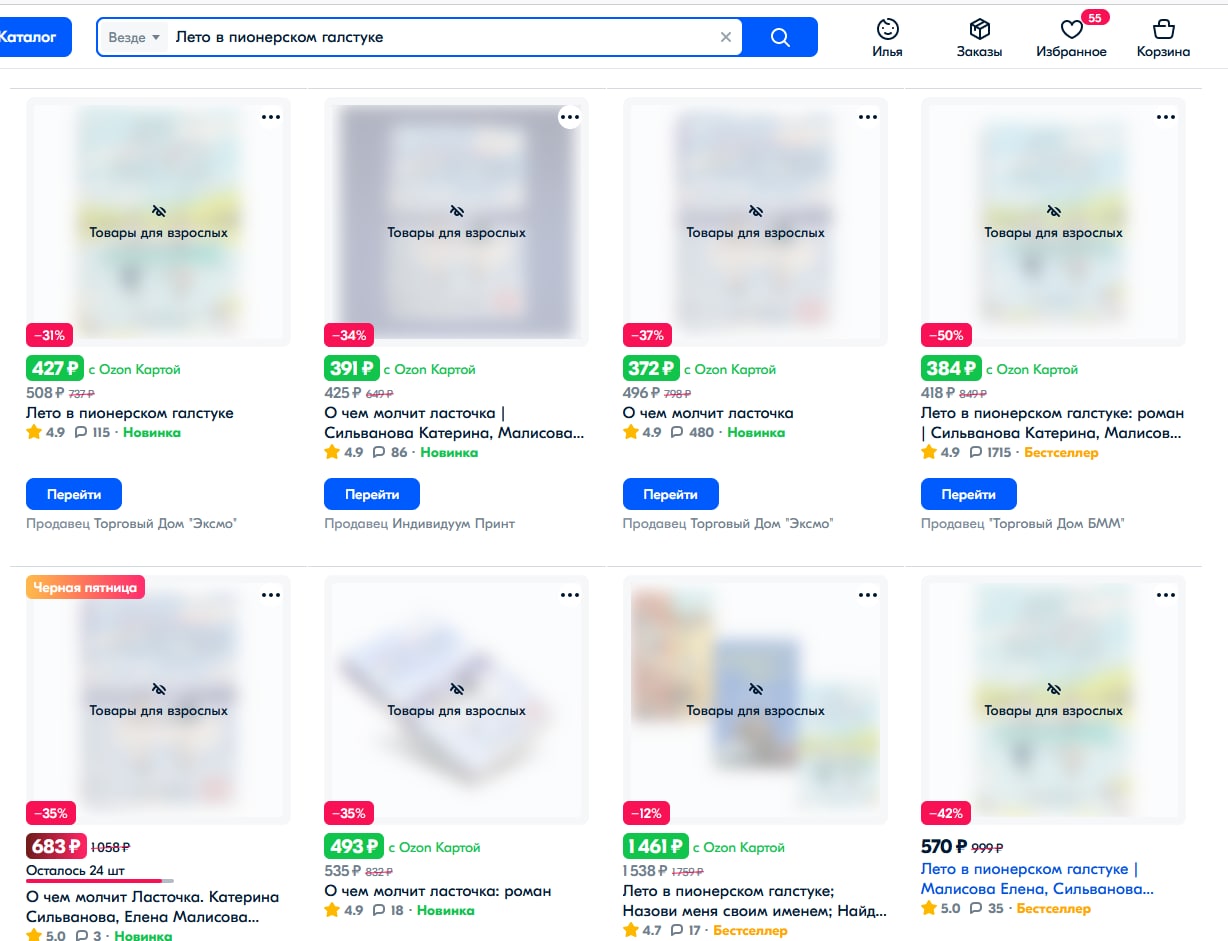
Task: Open title Лето в пионерском галстуке priced 427 ₽
Action: click(130, 413)
